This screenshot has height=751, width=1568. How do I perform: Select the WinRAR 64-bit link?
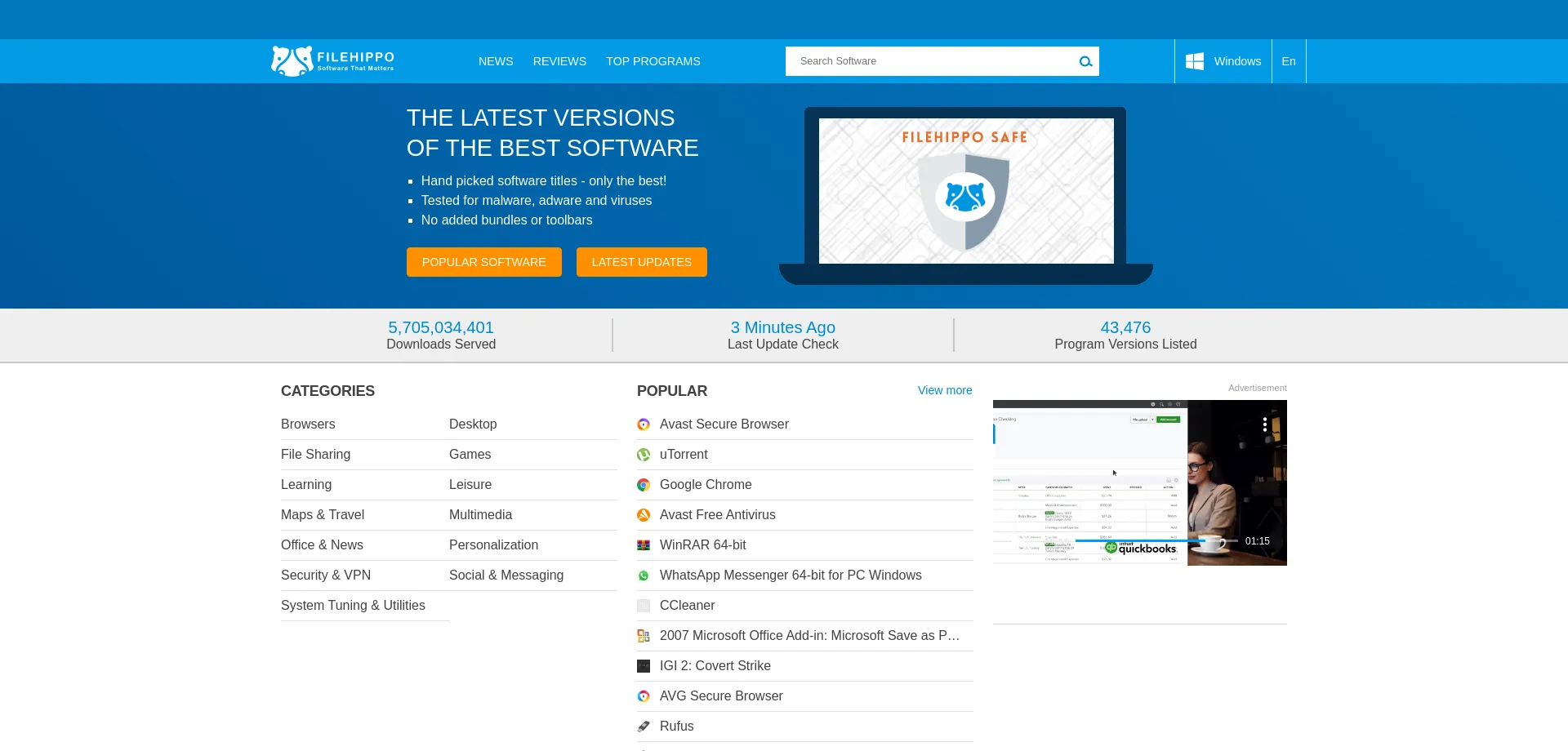pyautogui.click(x=703, y=545)
